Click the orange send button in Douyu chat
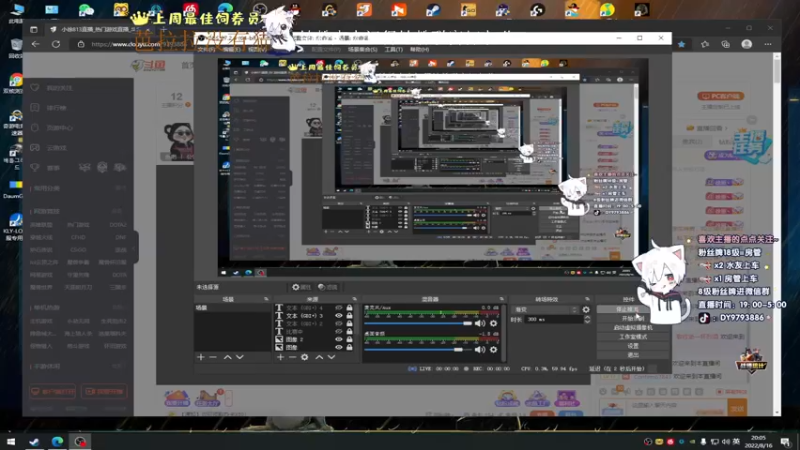 point(737,408)
